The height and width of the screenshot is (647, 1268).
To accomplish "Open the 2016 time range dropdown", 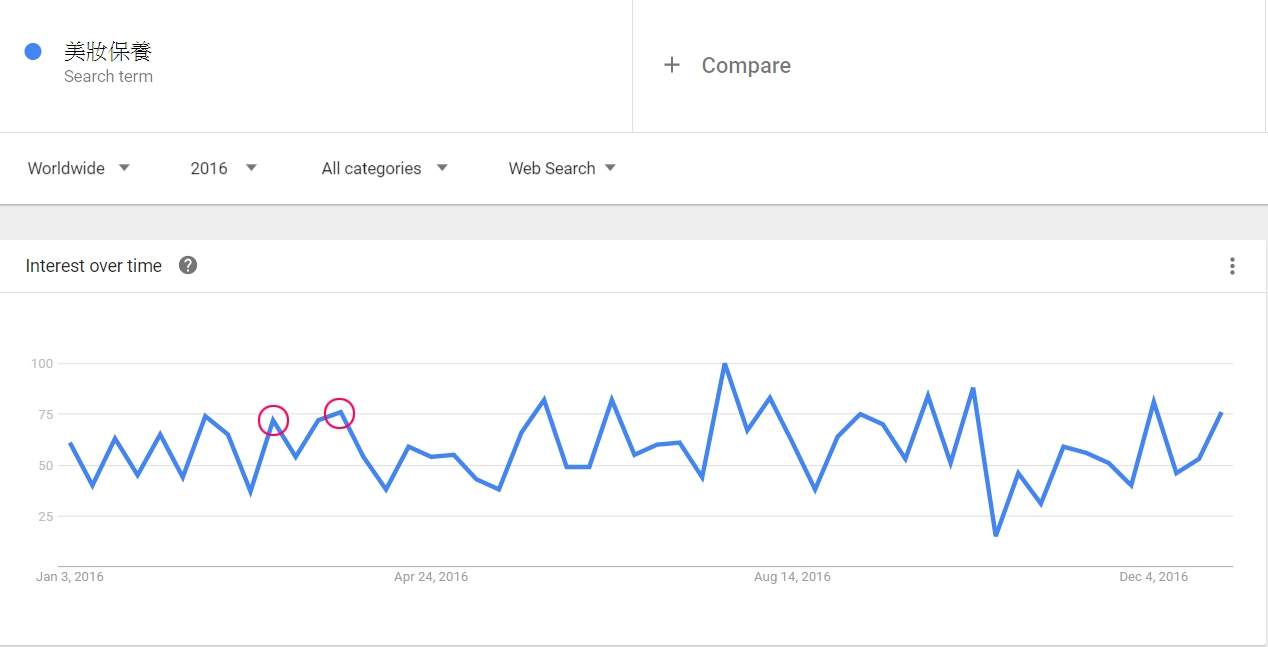I will 224,168.
